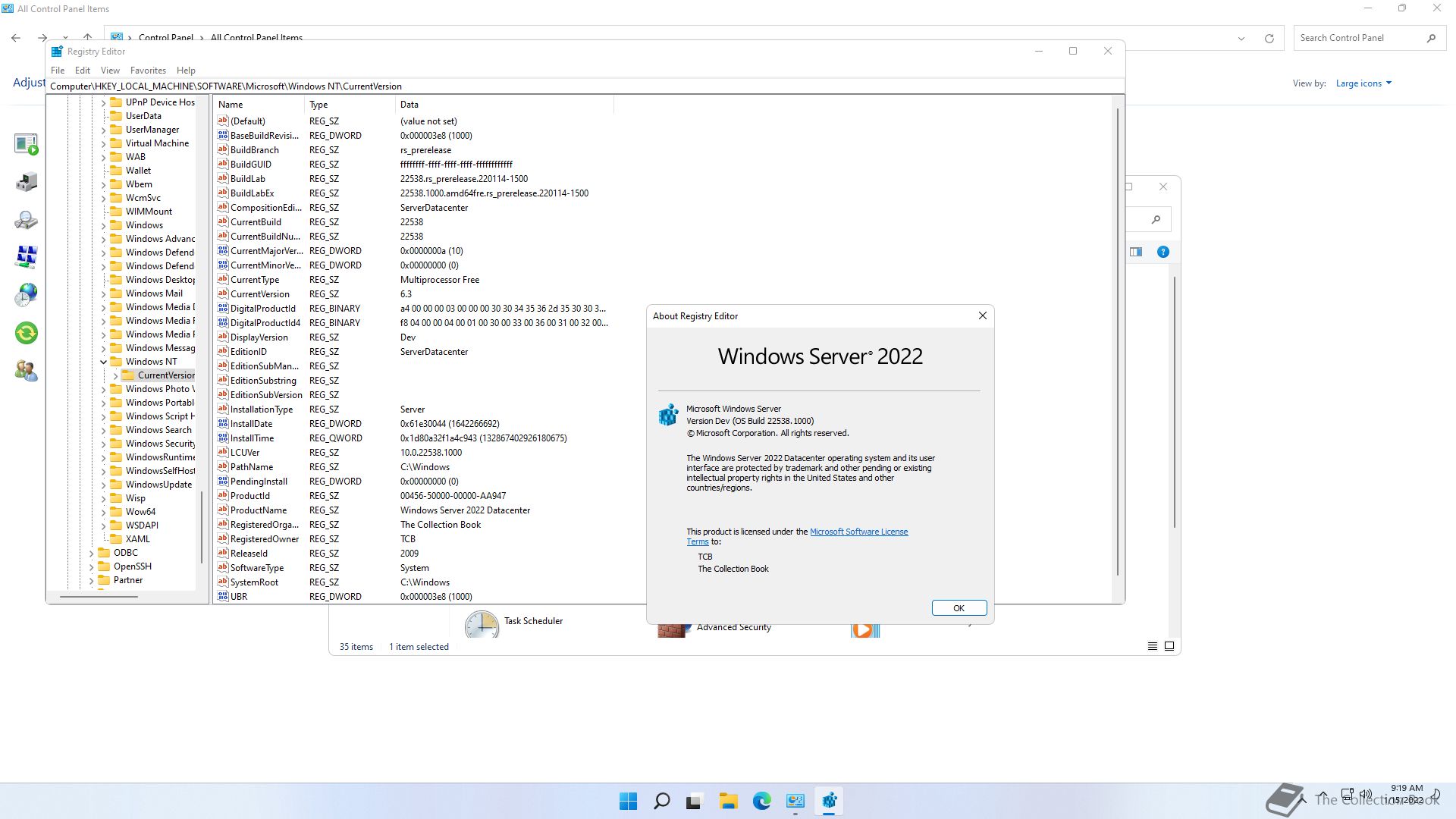Launch Microsoft Edge from the taskbar
Screen dimensions: 1456x819
(761, 801)
